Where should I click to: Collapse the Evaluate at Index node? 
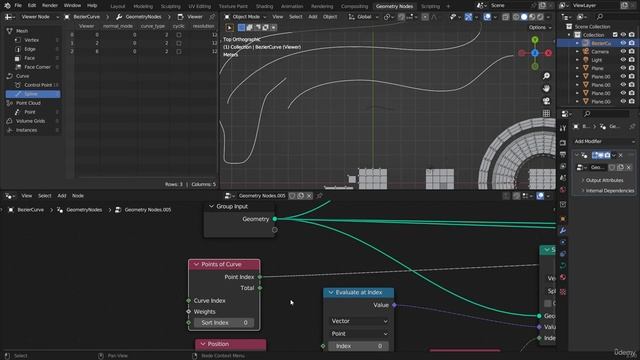point(331,292)
